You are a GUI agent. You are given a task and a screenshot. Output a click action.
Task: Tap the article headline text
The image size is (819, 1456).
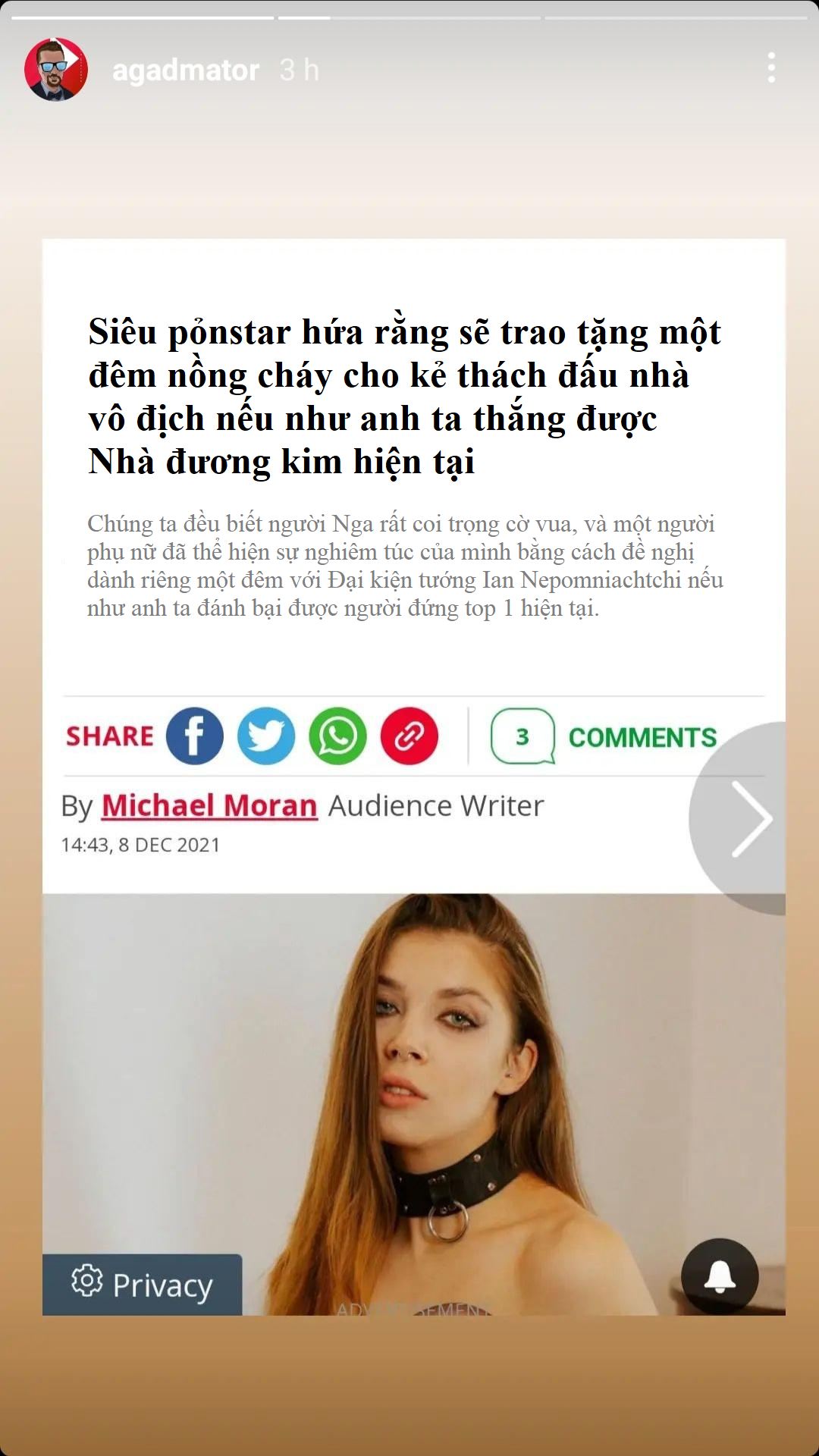pos(404,397)
